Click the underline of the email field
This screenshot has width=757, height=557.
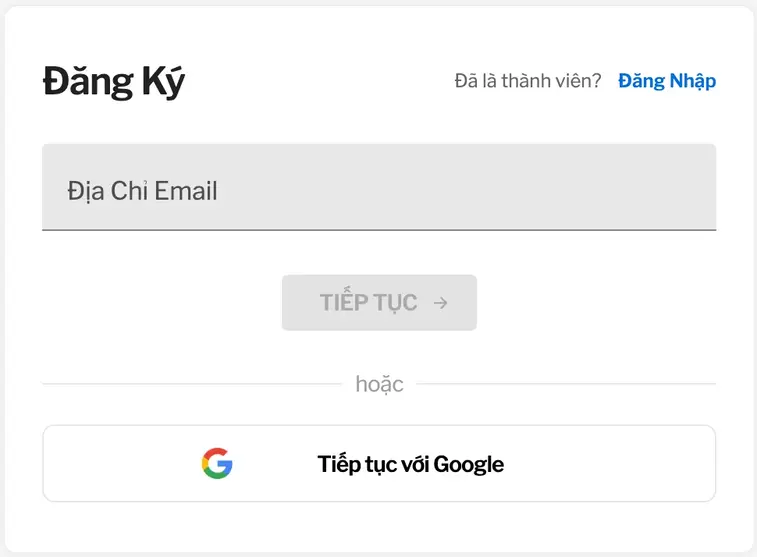[379, 230]
